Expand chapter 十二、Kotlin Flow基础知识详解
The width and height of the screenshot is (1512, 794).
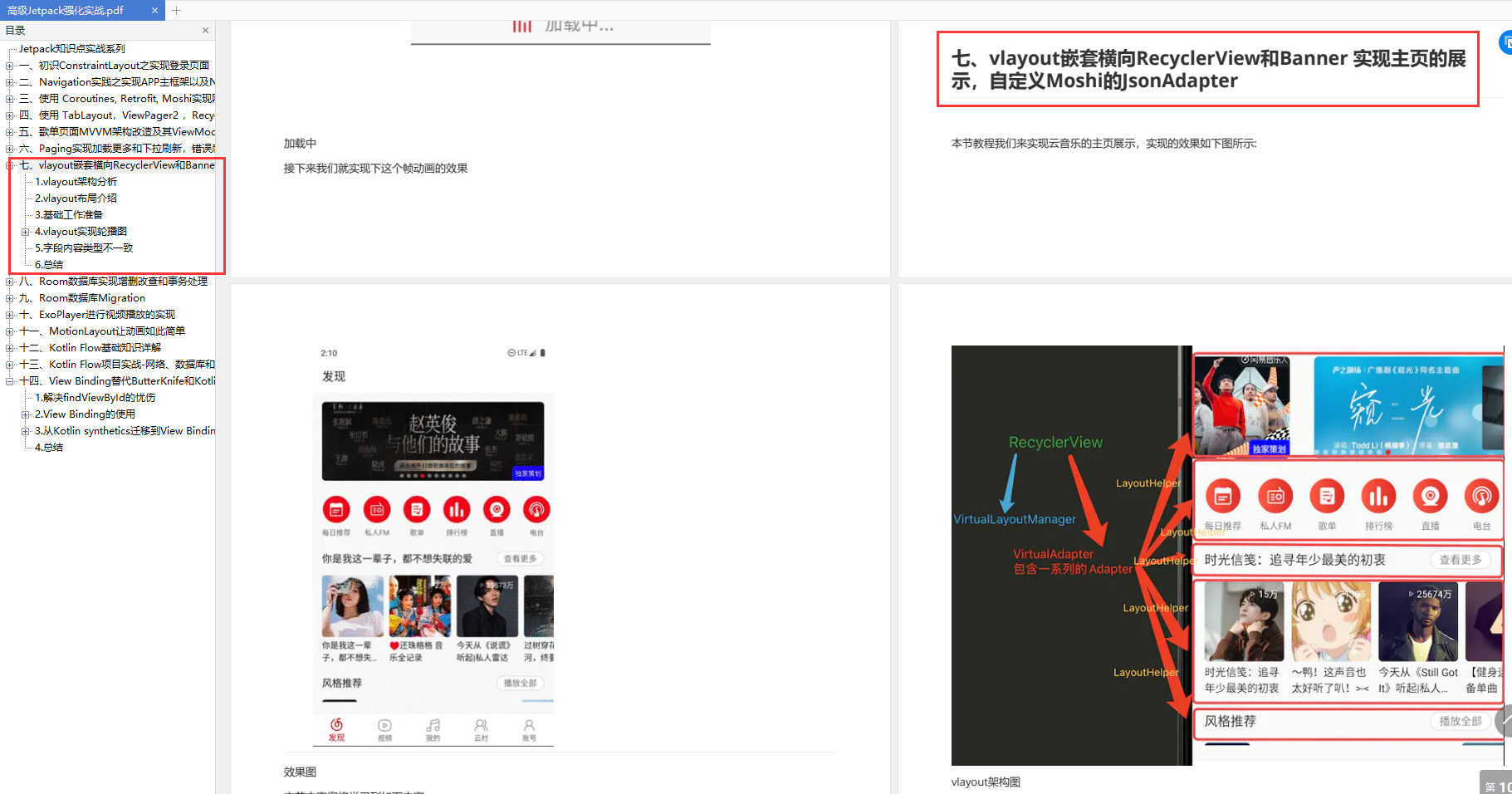coord(10,348)
